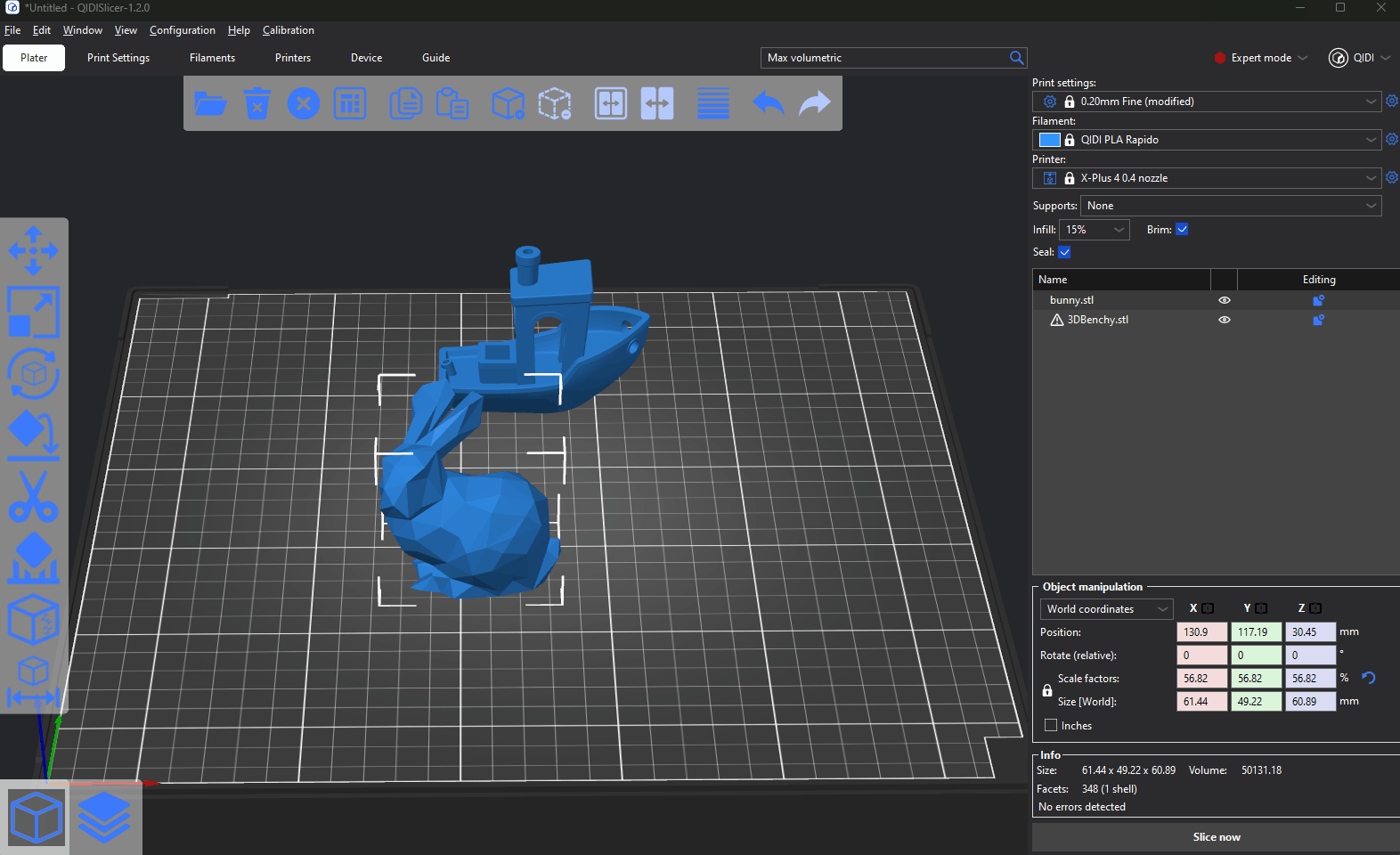
Task: Click the Position X input field
Action: point(1201,632)
